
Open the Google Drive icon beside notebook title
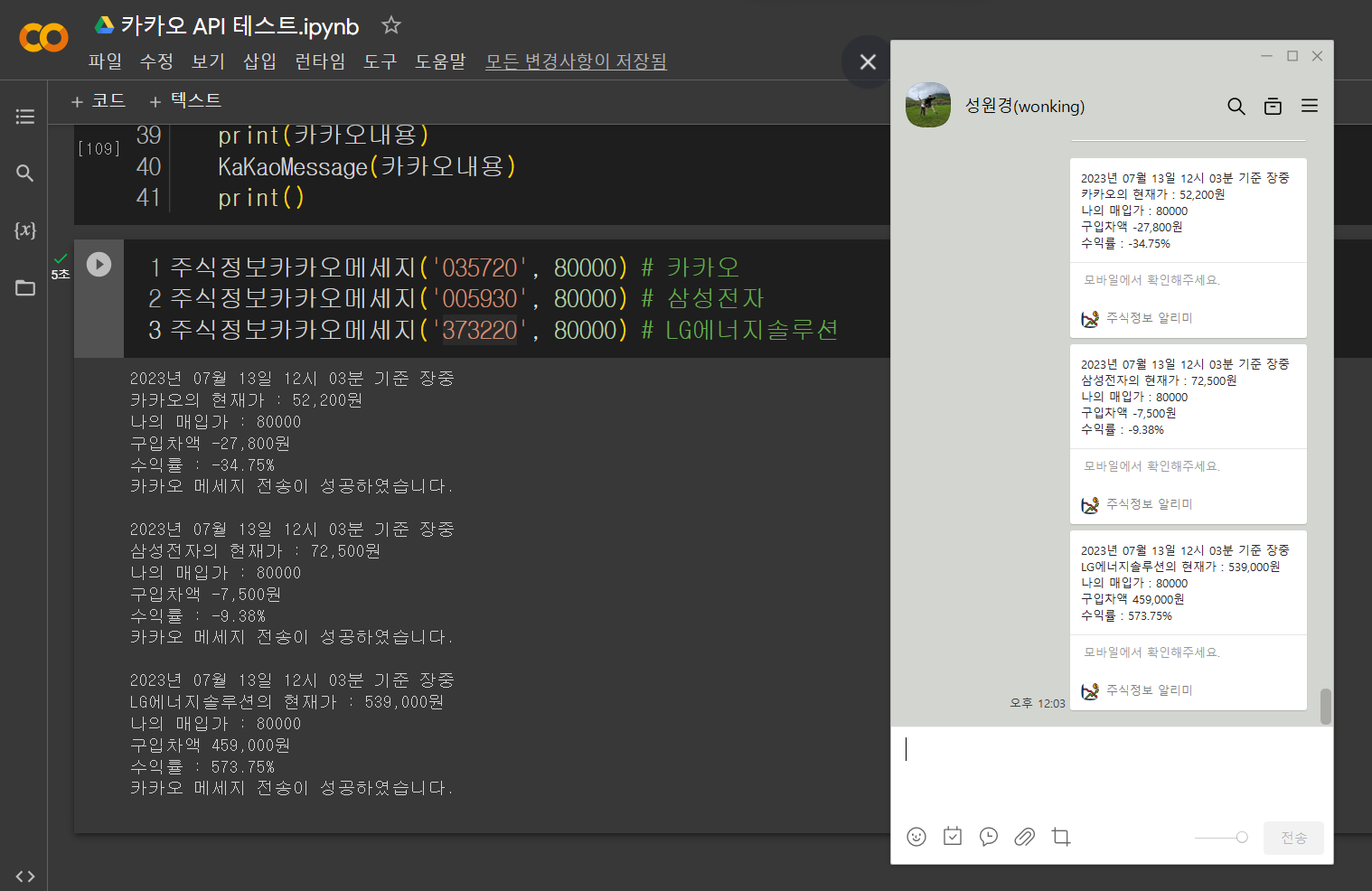(x=105, y=25)
